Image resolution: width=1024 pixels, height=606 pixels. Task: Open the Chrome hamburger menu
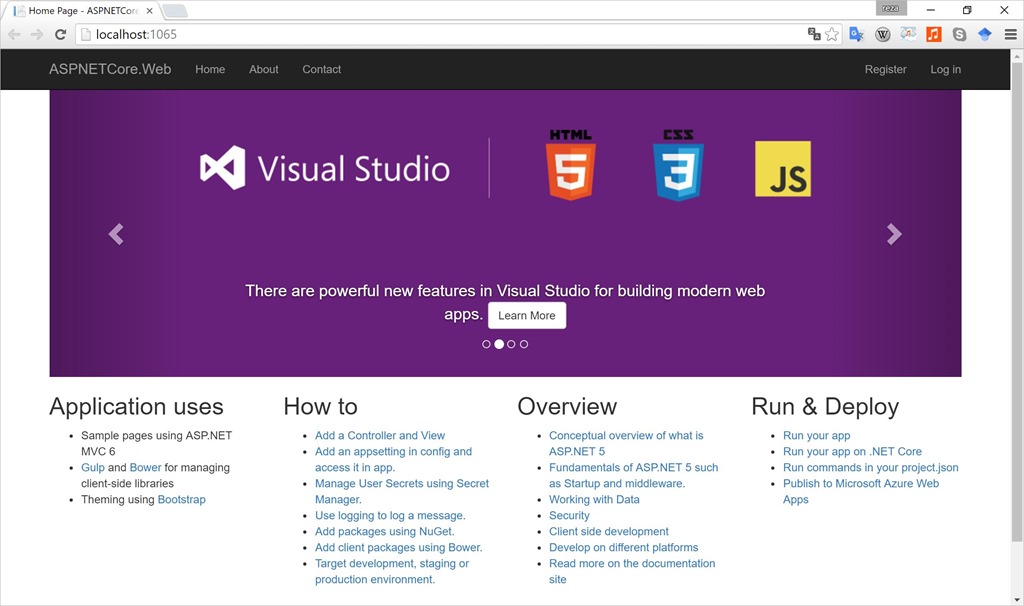coord(1010,34)
